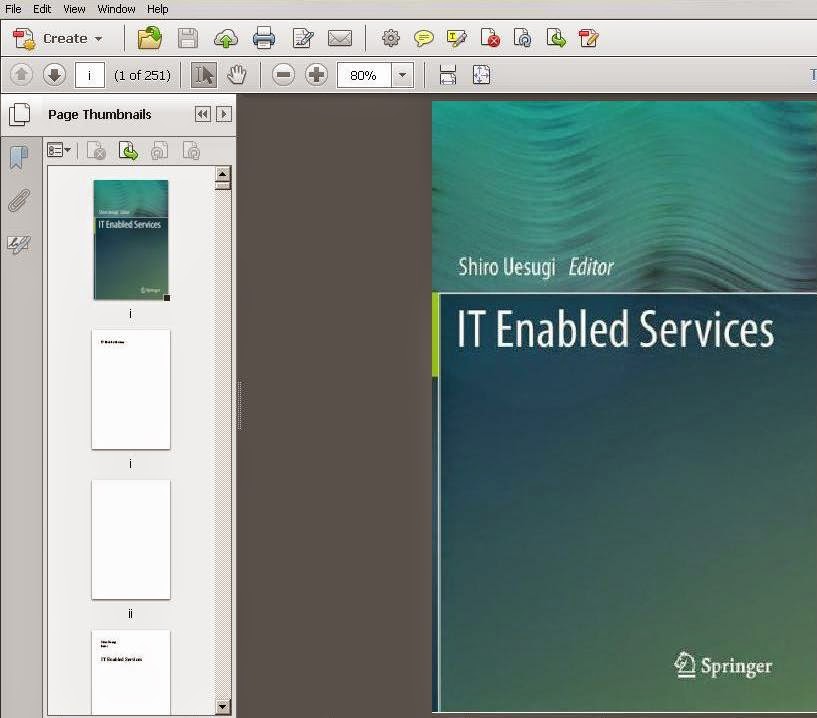
Task: Select the Highlight text tool
Action: 456,39
